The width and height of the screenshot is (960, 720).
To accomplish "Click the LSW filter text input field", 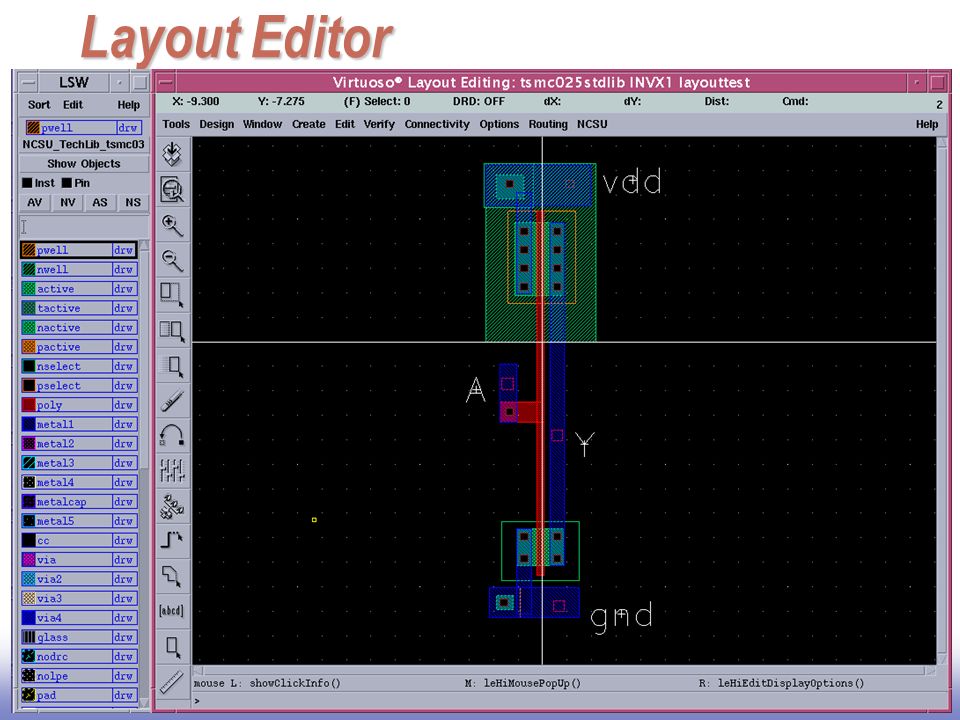I will point(84,227).
